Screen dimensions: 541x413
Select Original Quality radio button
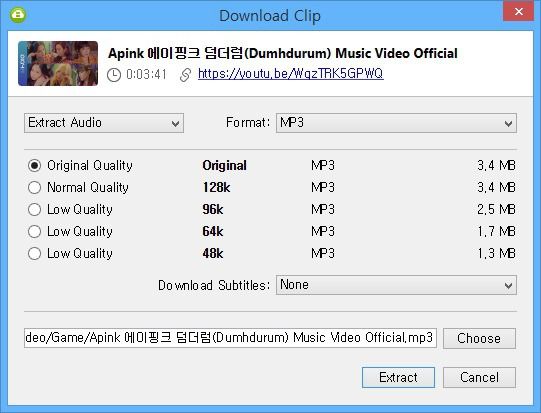[35, 166]
